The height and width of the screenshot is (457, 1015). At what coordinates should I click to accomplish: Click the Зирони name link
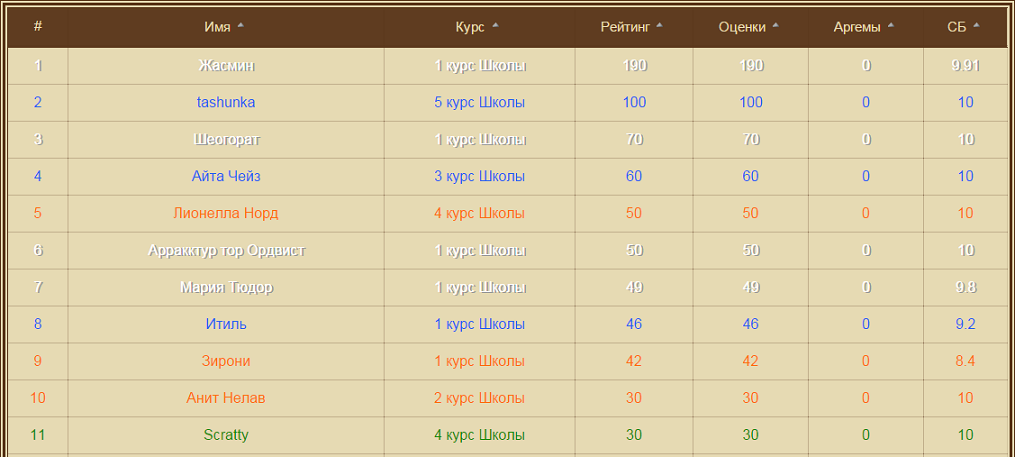(x=226, y=361)
